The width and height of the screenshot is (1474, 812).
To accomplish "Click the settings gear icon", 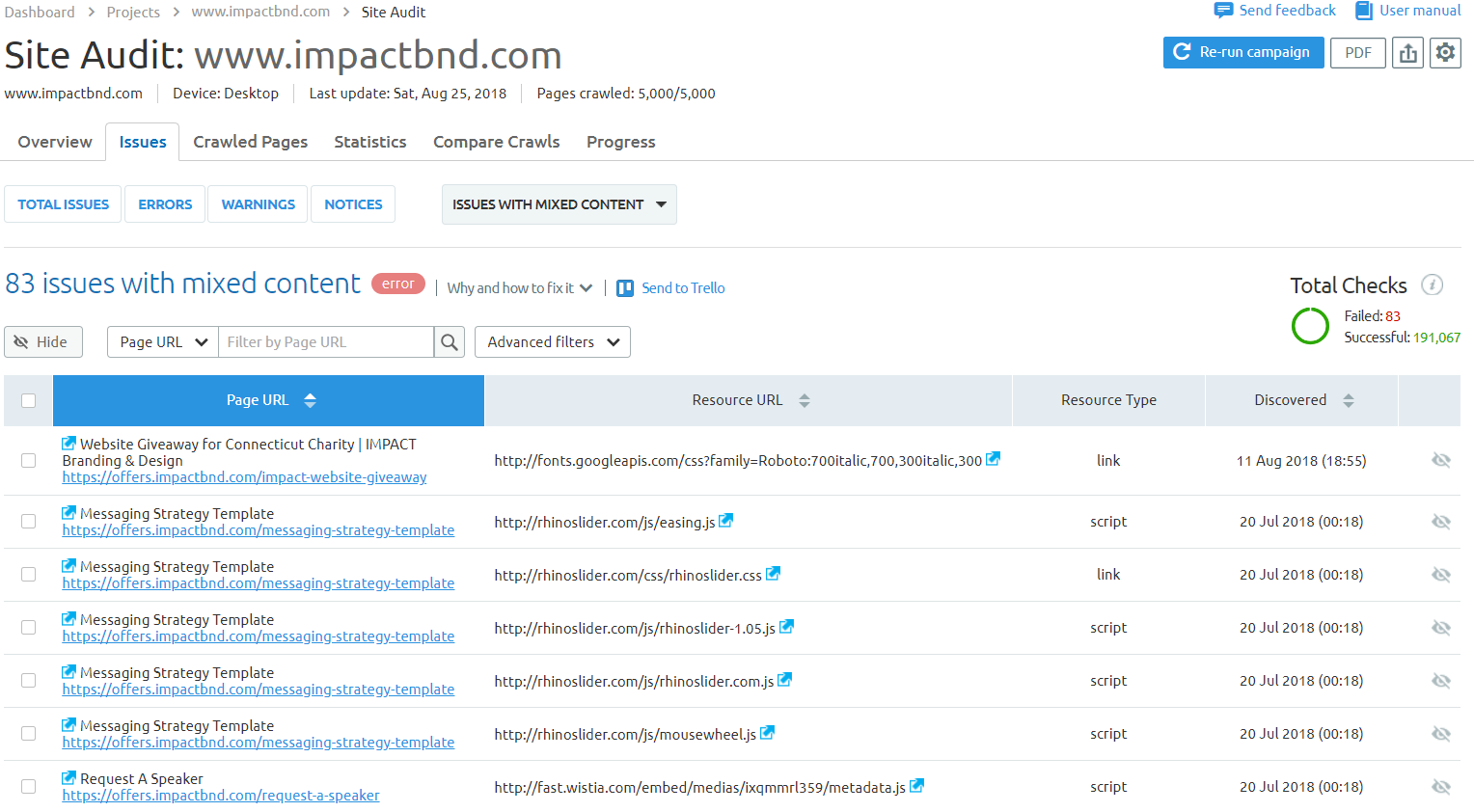I will [x=1444, y=53].
